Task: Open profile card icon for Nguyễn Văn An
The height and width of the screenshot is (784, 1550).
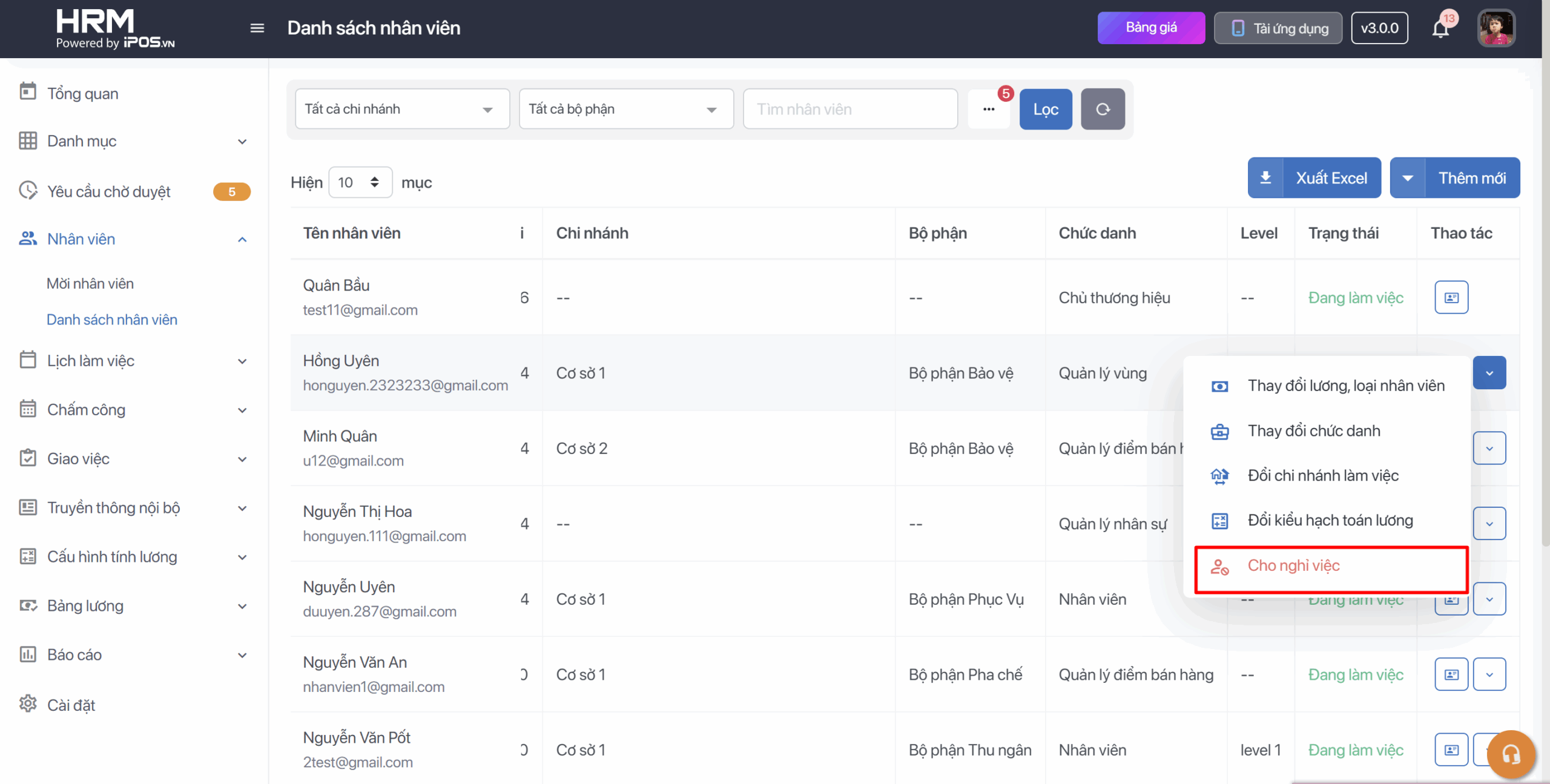Action: pyautogui.click(x=1451, y=674)
